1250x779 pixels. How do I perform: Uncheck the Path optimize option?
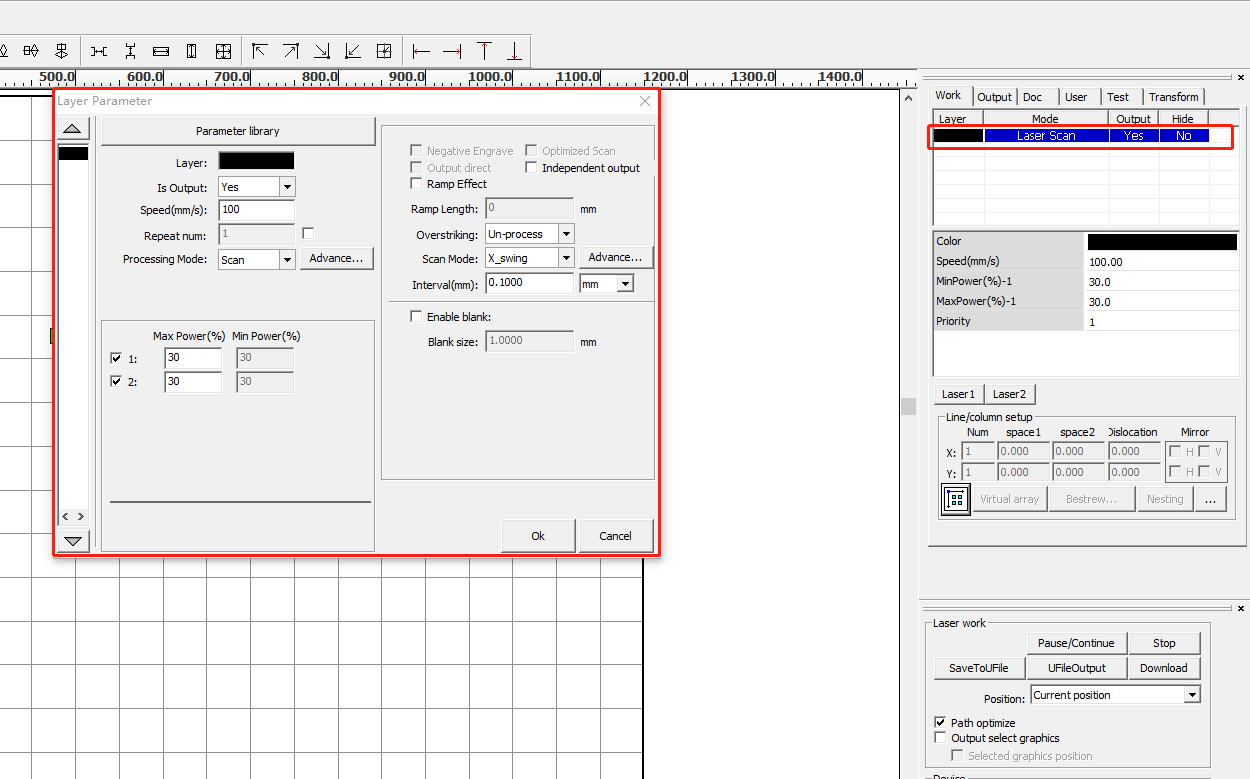(940, 722)
